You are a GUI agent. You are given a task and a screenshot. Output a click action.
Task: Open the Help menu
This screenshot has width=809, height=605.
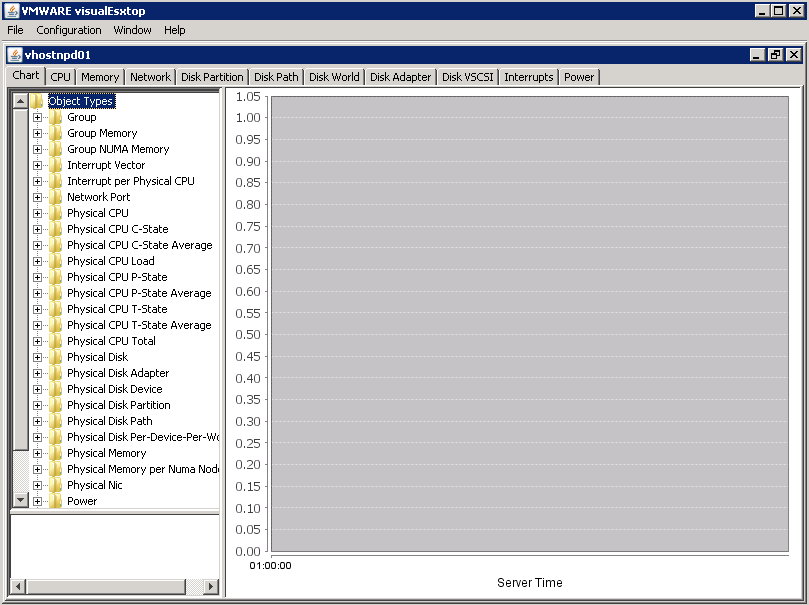pyautogui.click(x=174, y=30)
